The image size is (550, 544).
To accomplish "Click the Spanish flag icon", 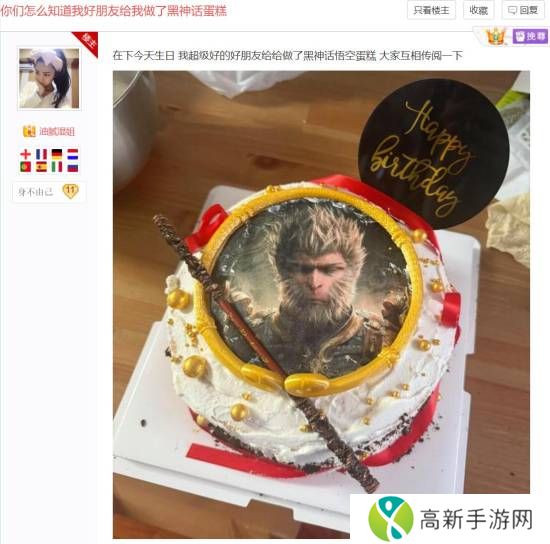I will (x=41, y=167).
